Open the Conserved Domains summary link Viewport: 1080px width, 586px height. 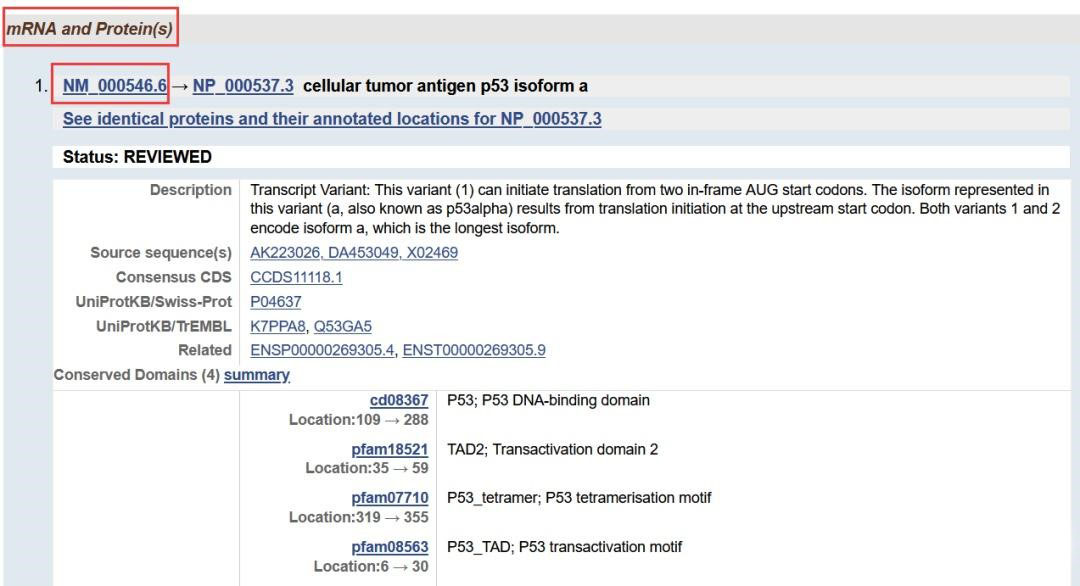coord(257,375)
